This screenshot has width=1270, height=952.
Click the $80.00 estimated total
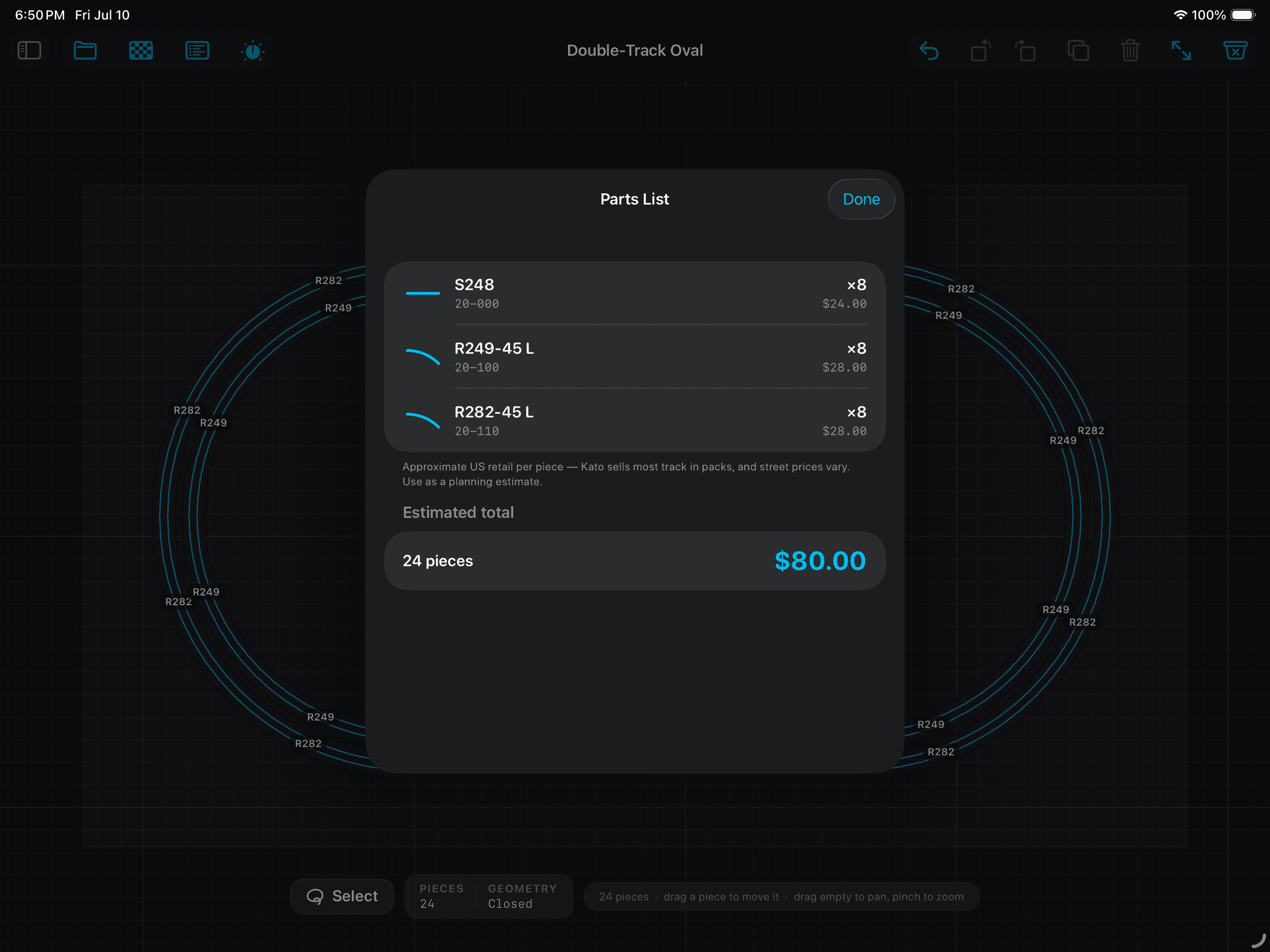point(820,561)
